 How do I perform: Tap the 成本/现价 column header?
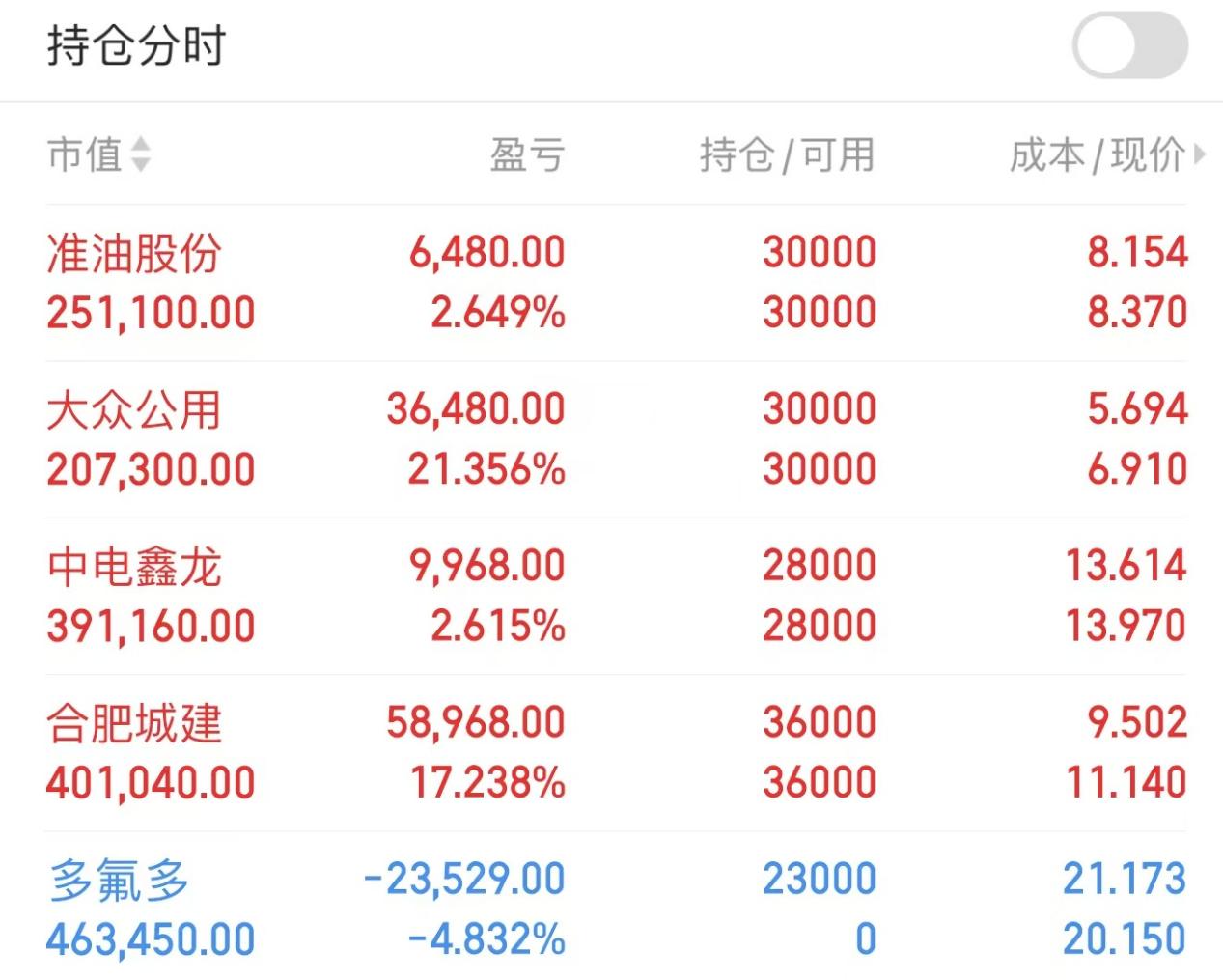[x=1098, y=154]
